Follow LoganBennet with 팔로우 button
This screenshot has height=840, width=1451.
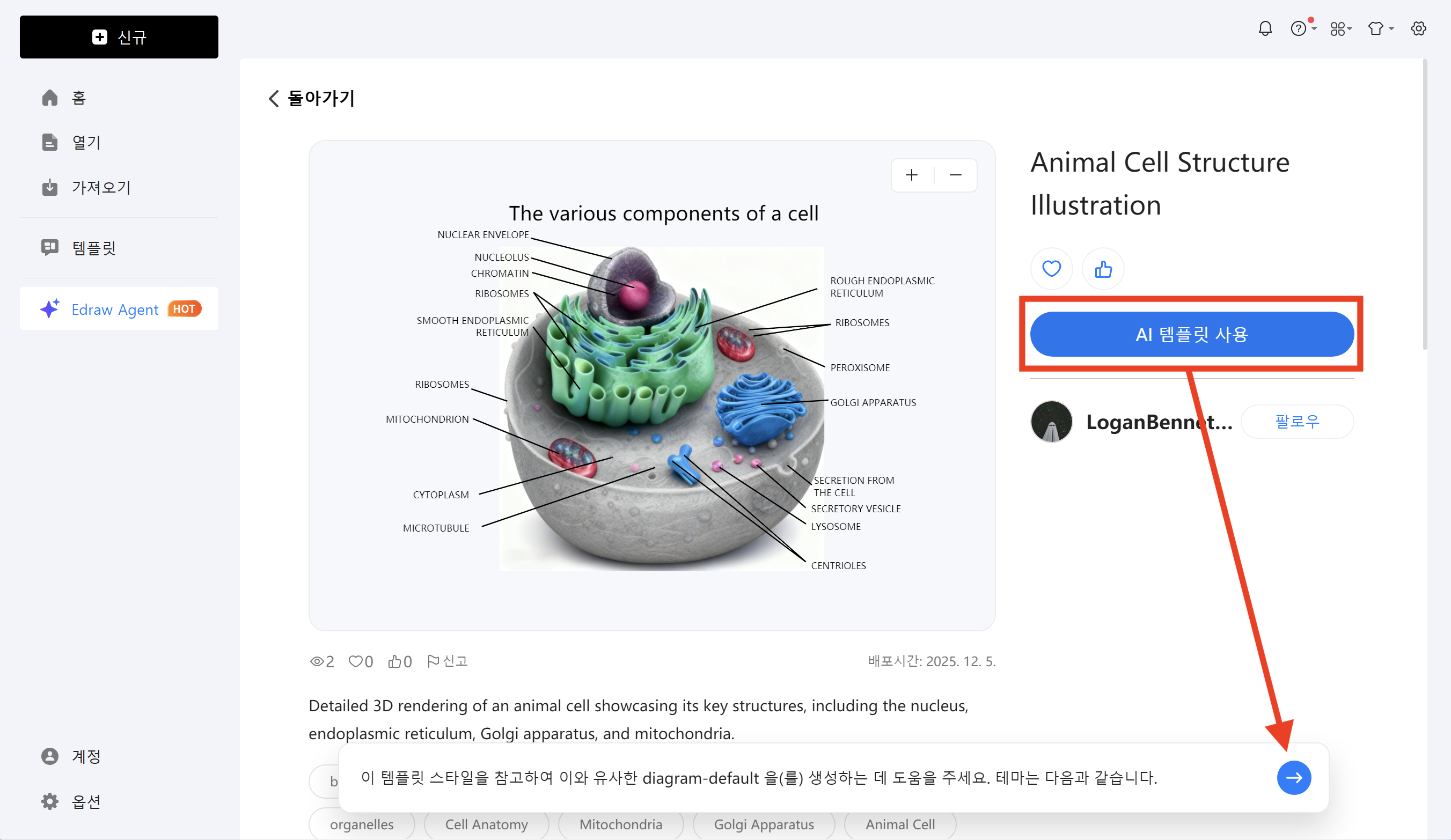[1296, 422]
